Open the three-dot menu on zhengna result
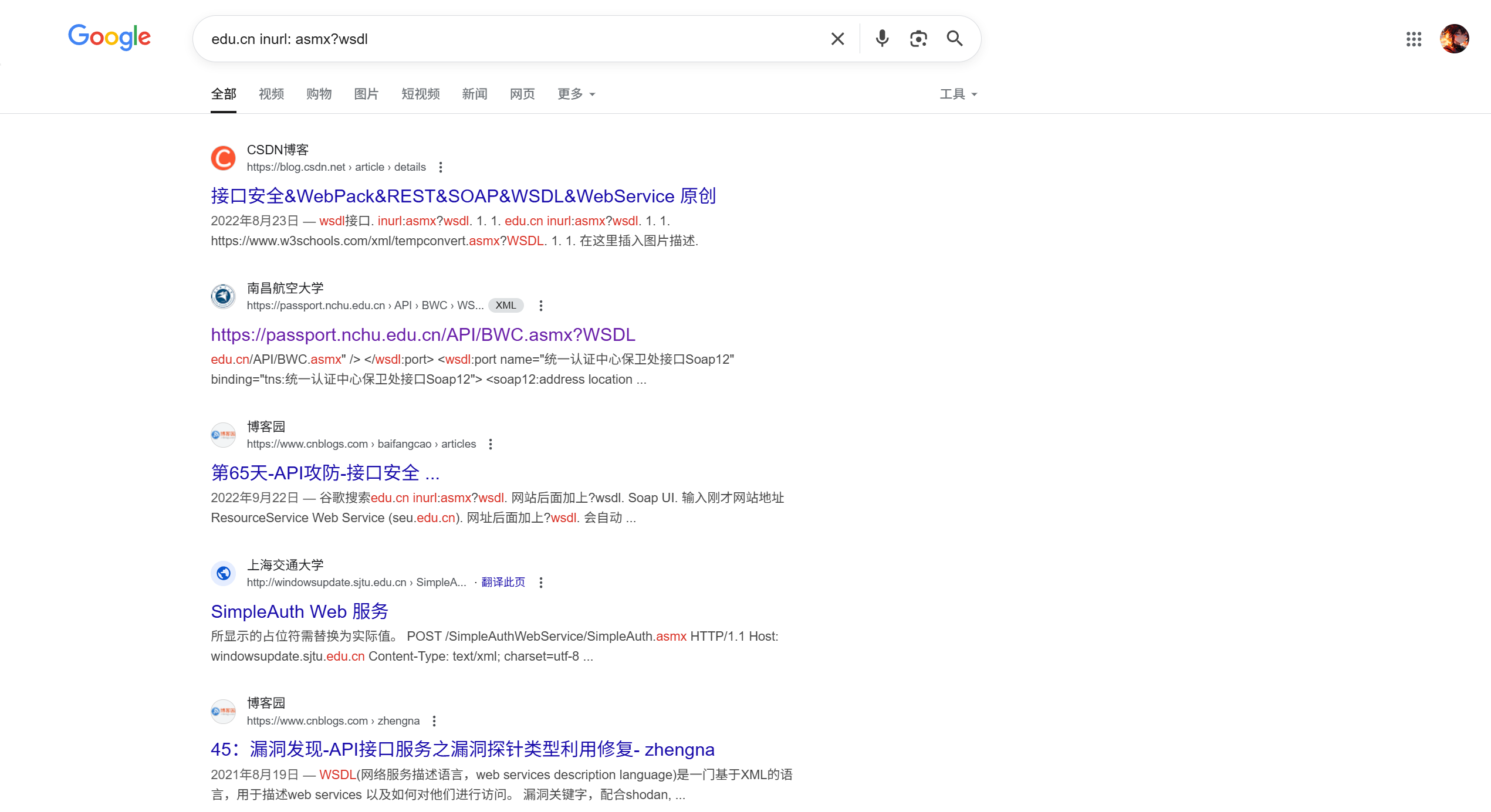 (434, 720)
